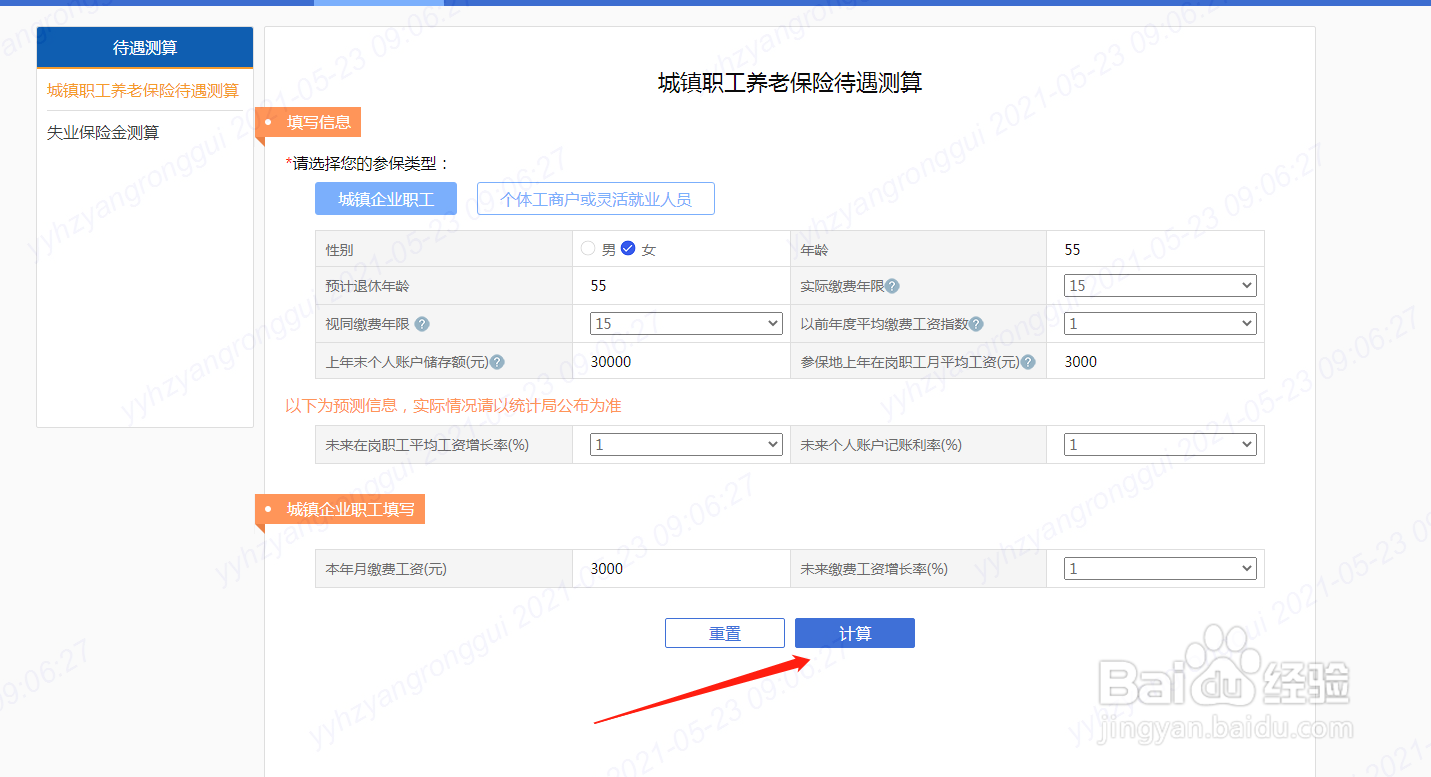The width and height of the screenshot is (1431, 777).
Task: Click the 预计退休年龄 input field
Action: [x=681, y=286]
